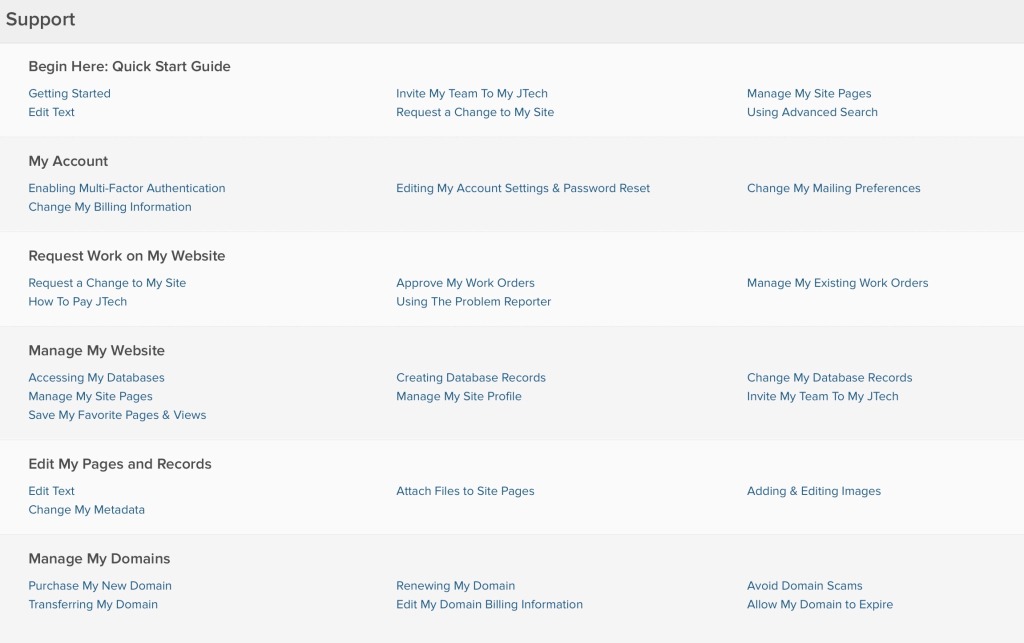Open Attach Files to Site Pages
Screen dimensions: 1024x643
(x=465, y=491)
